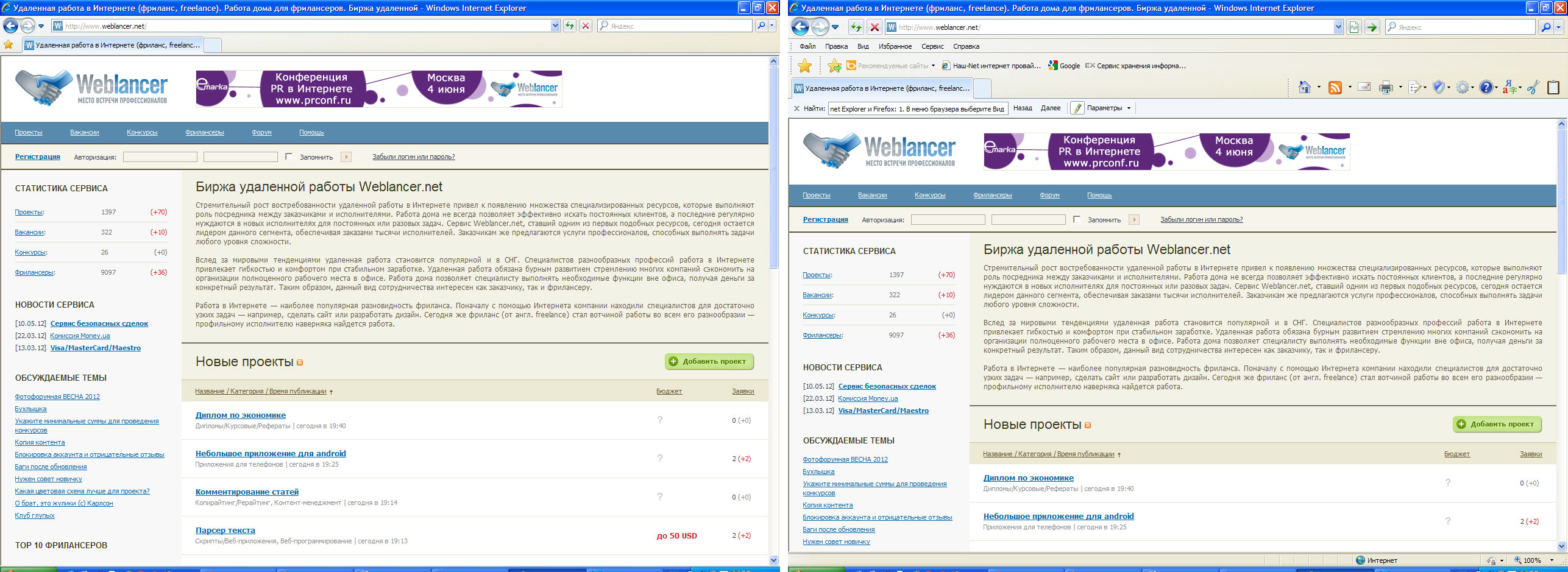The width and height of the screenshot is (1568, 572).
Task: Go back in the left browser window
Action: coord(10,26)
